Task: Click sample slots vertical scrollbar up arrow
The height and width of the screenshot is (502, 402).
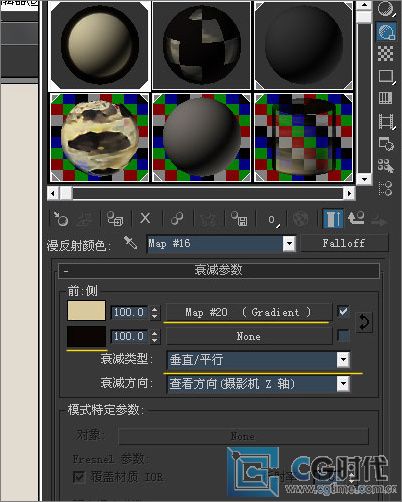Action: click(x=364, y=5)
